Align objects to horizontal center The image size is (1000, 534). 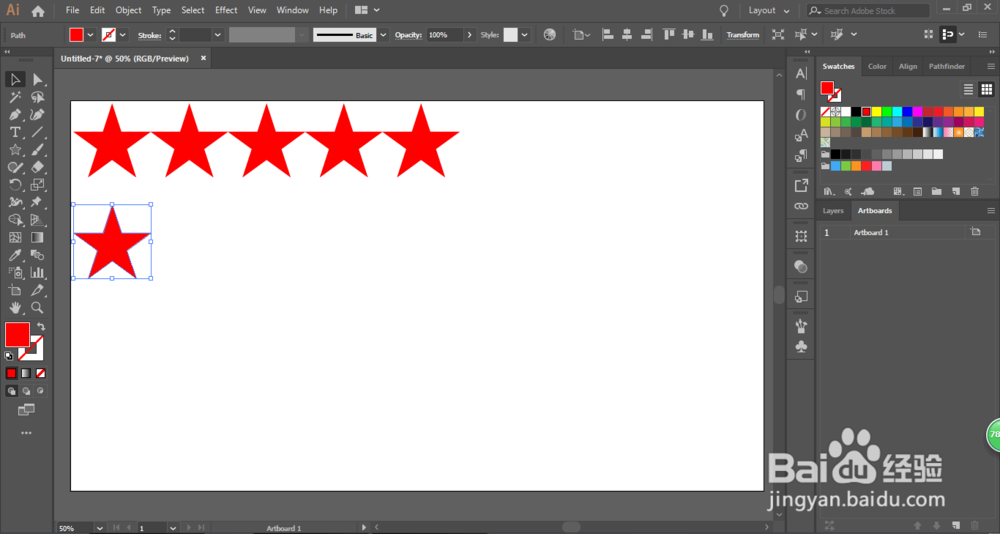point(627,35)
